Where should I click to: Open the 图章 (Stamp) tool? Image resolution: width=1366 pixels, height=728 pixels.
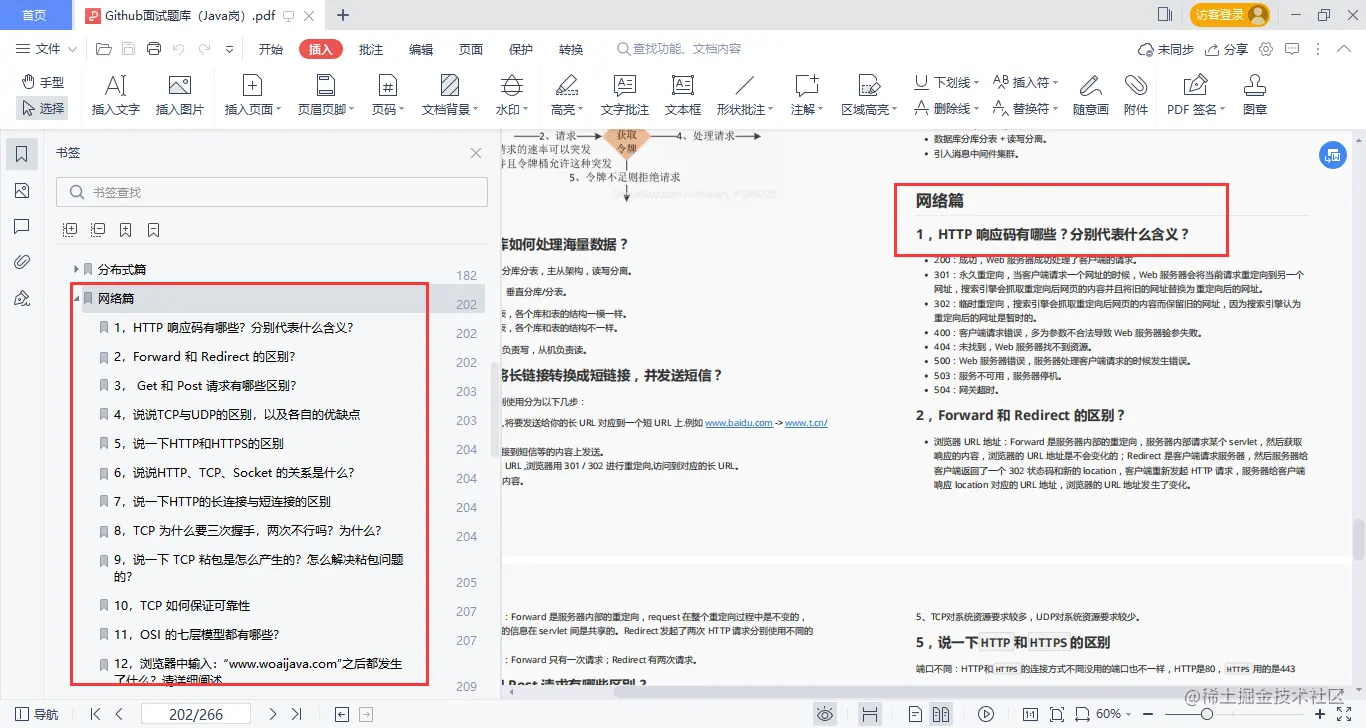click(1254, 95)
